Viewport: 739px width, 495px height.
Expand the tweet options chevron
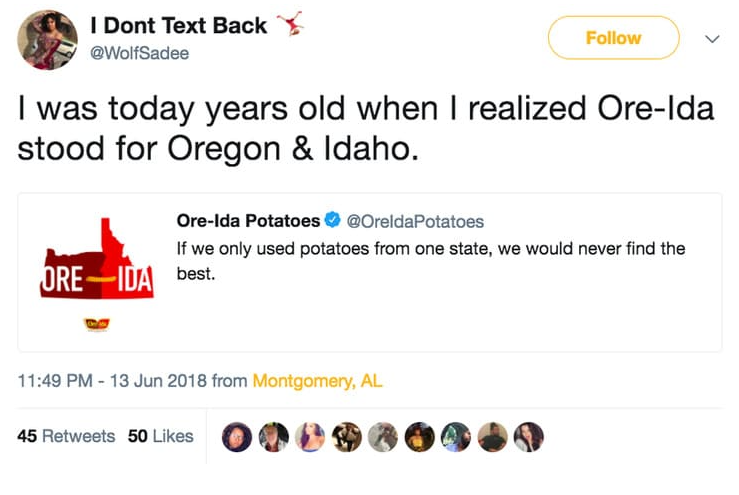coord(712,39)
